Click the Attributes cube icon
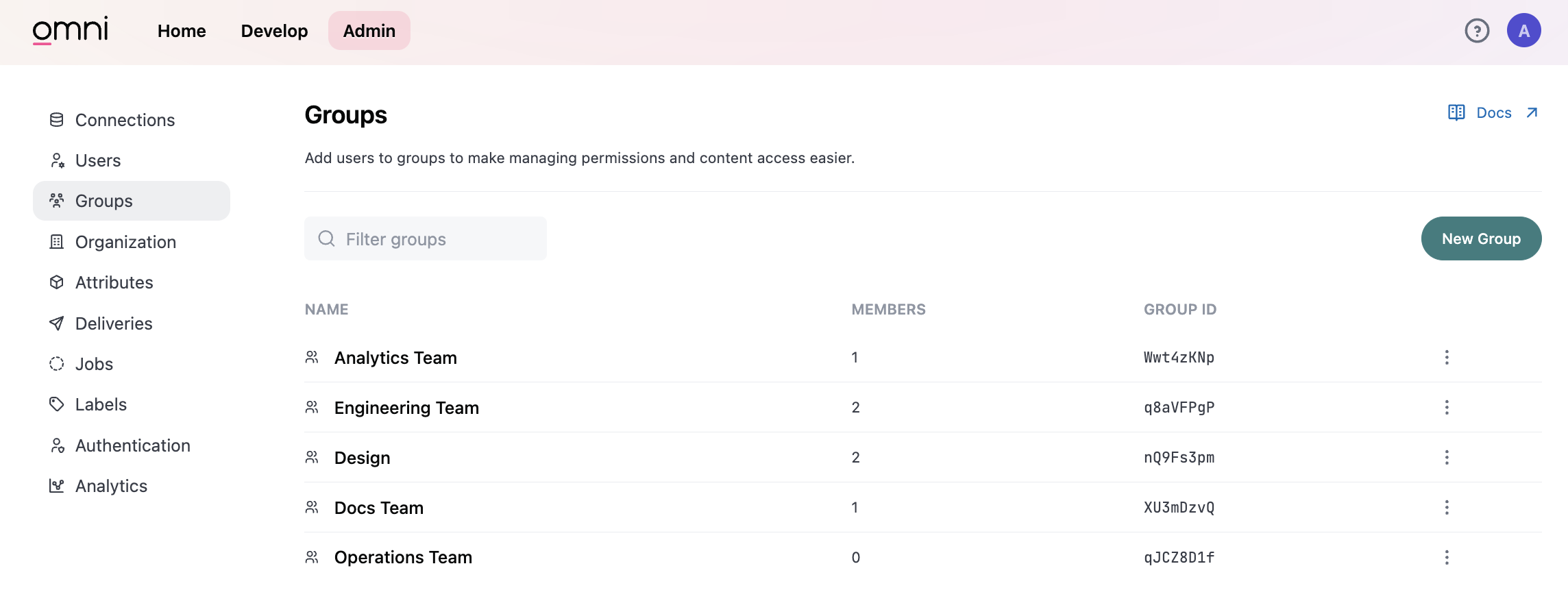The height and width of the screenshot is (614, 1568). pyautogui.click(x=57, y=282)
